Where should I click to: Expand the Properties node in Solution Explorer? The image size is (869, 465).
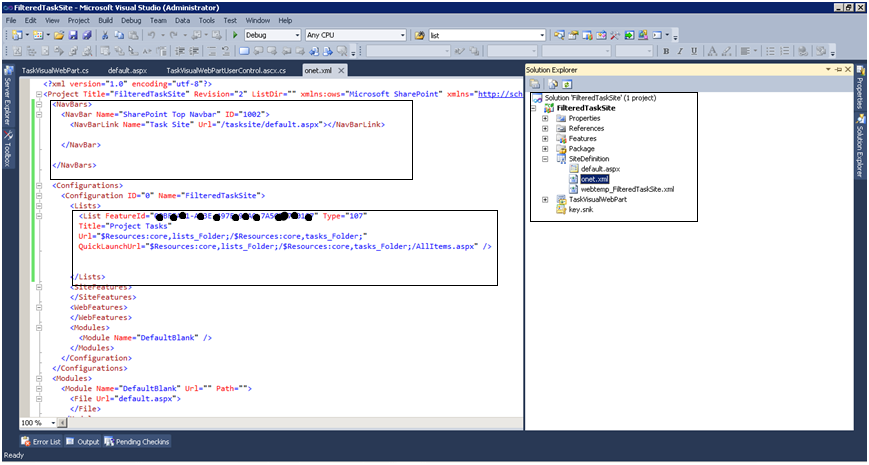[545, 118]
